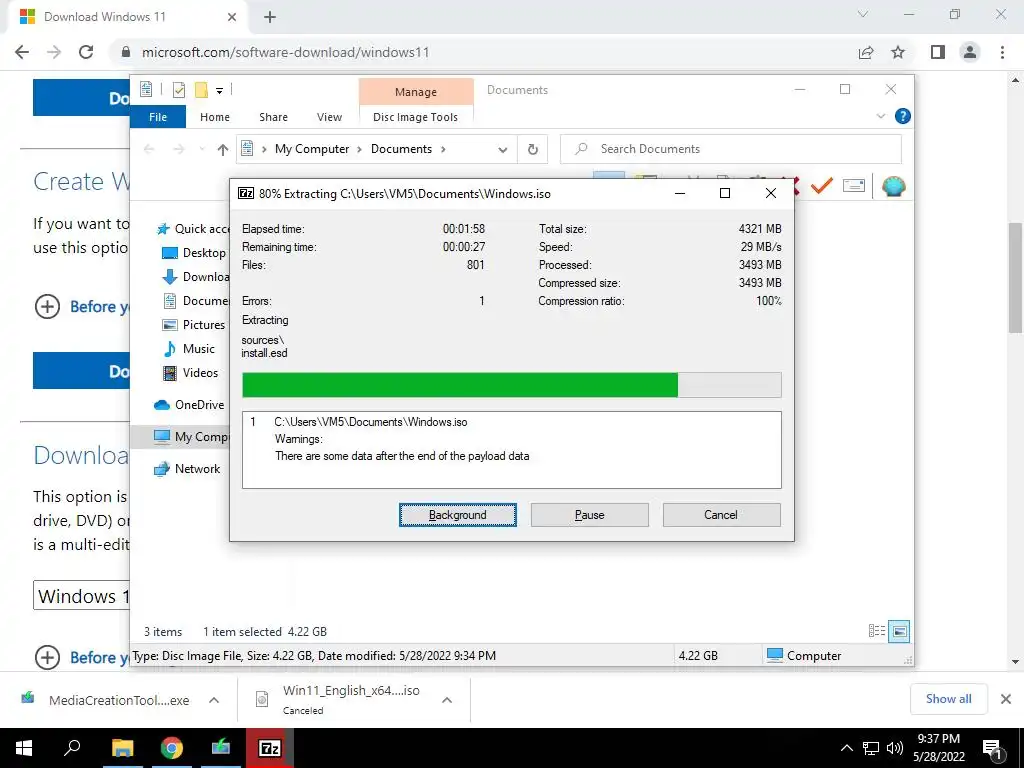This screenshot has width=1024, height=768.
Task: Bookmark this page with star icon
Action: pos(898,52)
